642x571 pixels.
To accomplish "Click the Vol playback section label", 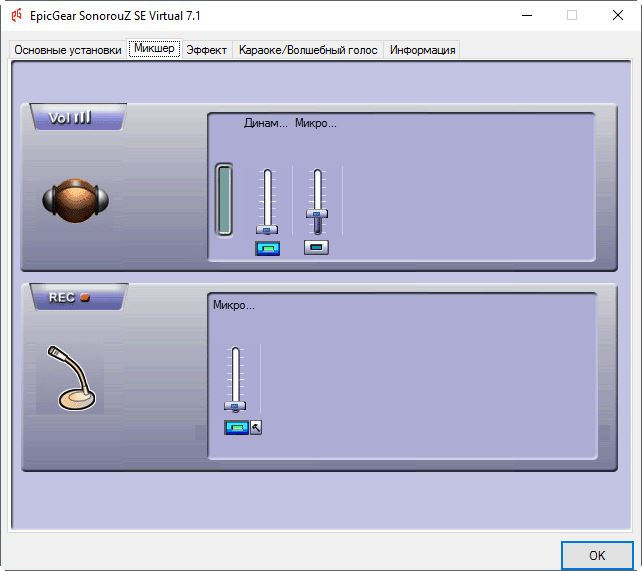I will [x=78, y=117].
